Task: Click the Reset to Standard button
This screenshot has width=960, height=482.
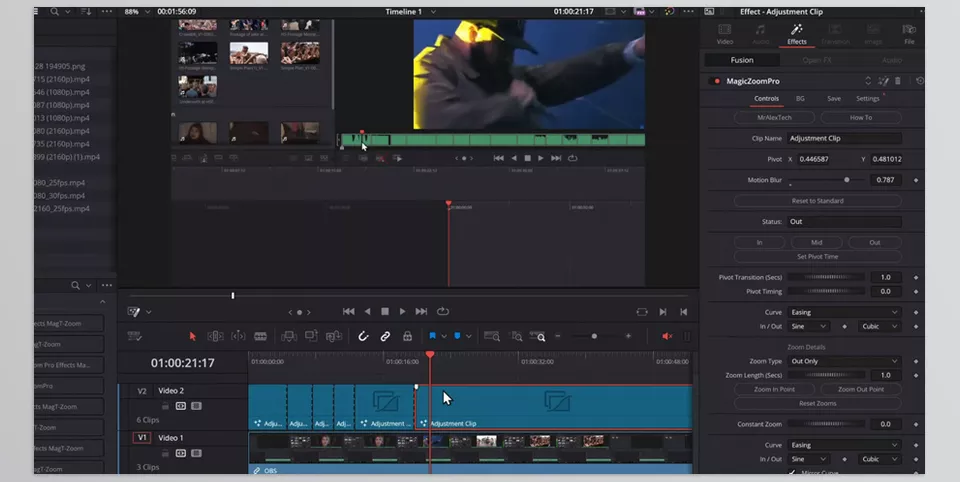Action: 817,201
